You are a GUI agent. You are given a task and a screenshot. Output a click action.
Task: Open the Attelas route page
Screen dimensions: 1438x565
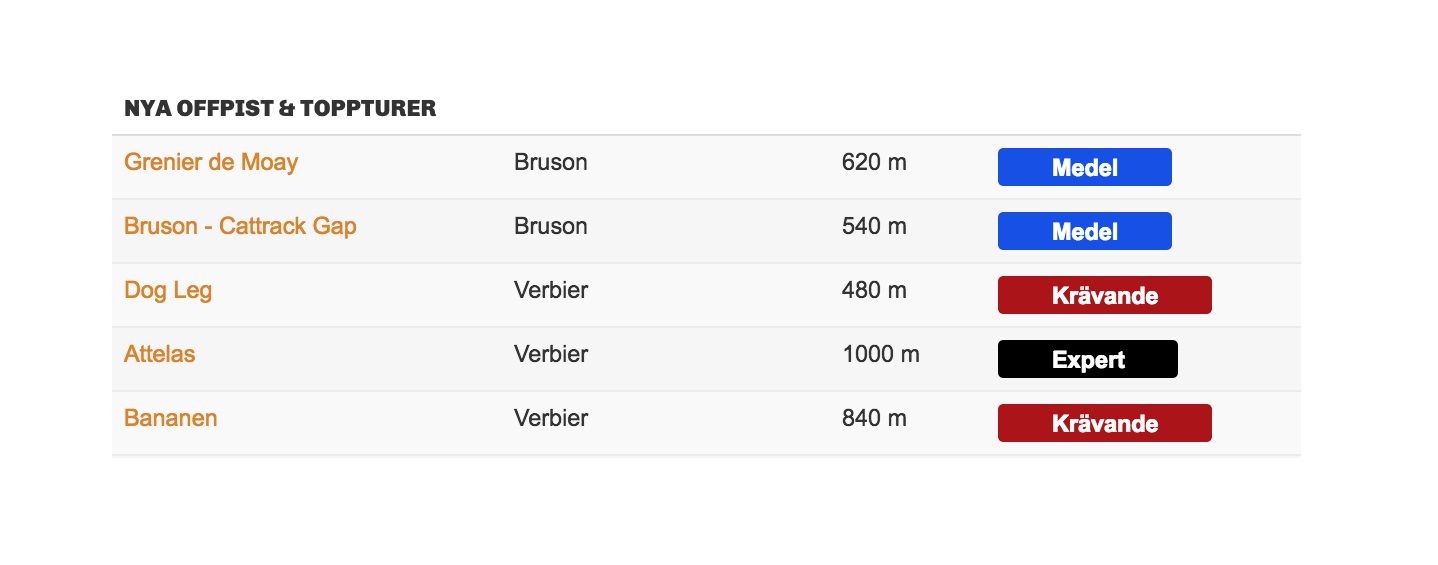[160, 354]
